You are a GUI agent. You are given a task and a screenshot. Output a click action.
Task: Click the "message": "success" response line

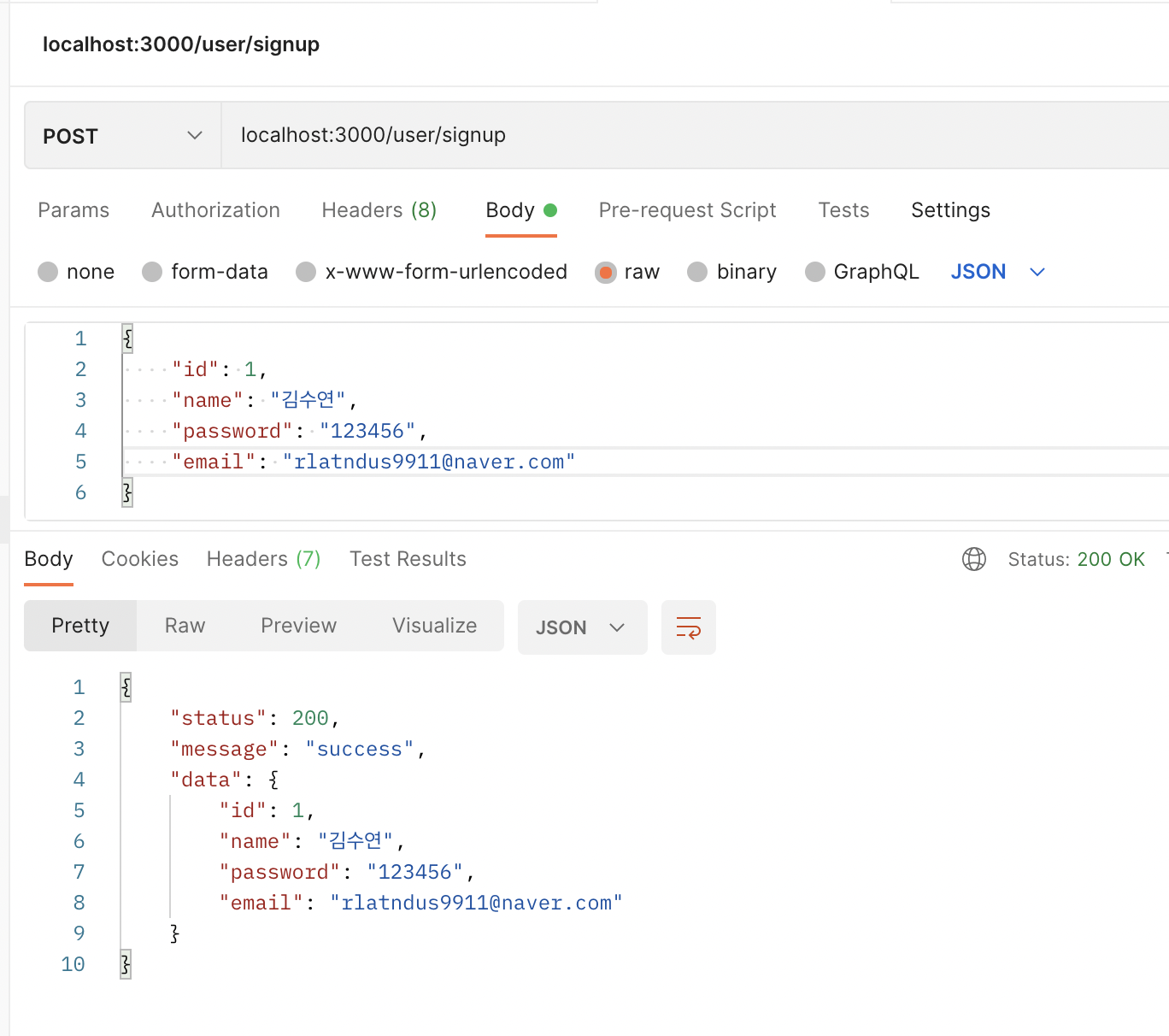click(x=297, y=749)
